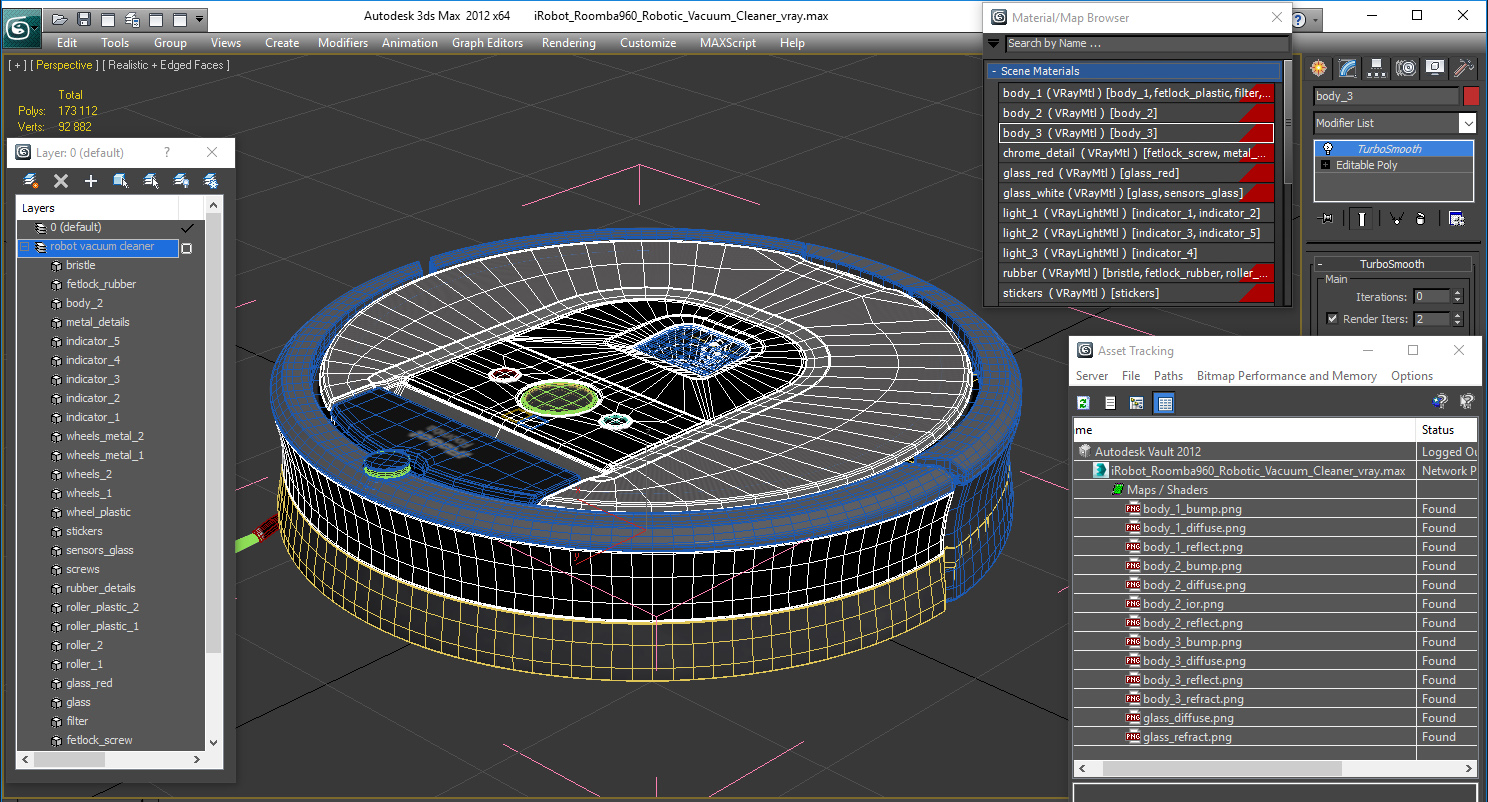Click the plus Add Selected Objects to layer icon
This screenshot has height=802, width=1488.
coord(91,181)
